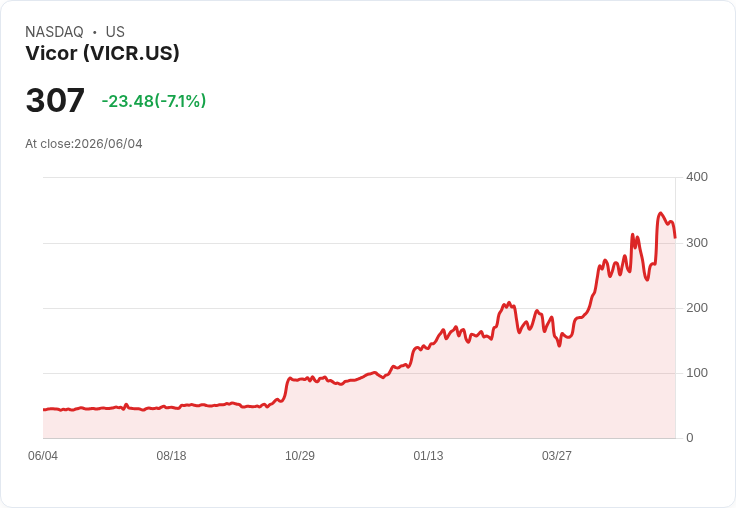Click the NASDAQ exchange label
This screenshot has width=736, height=508.
(54, 32)
